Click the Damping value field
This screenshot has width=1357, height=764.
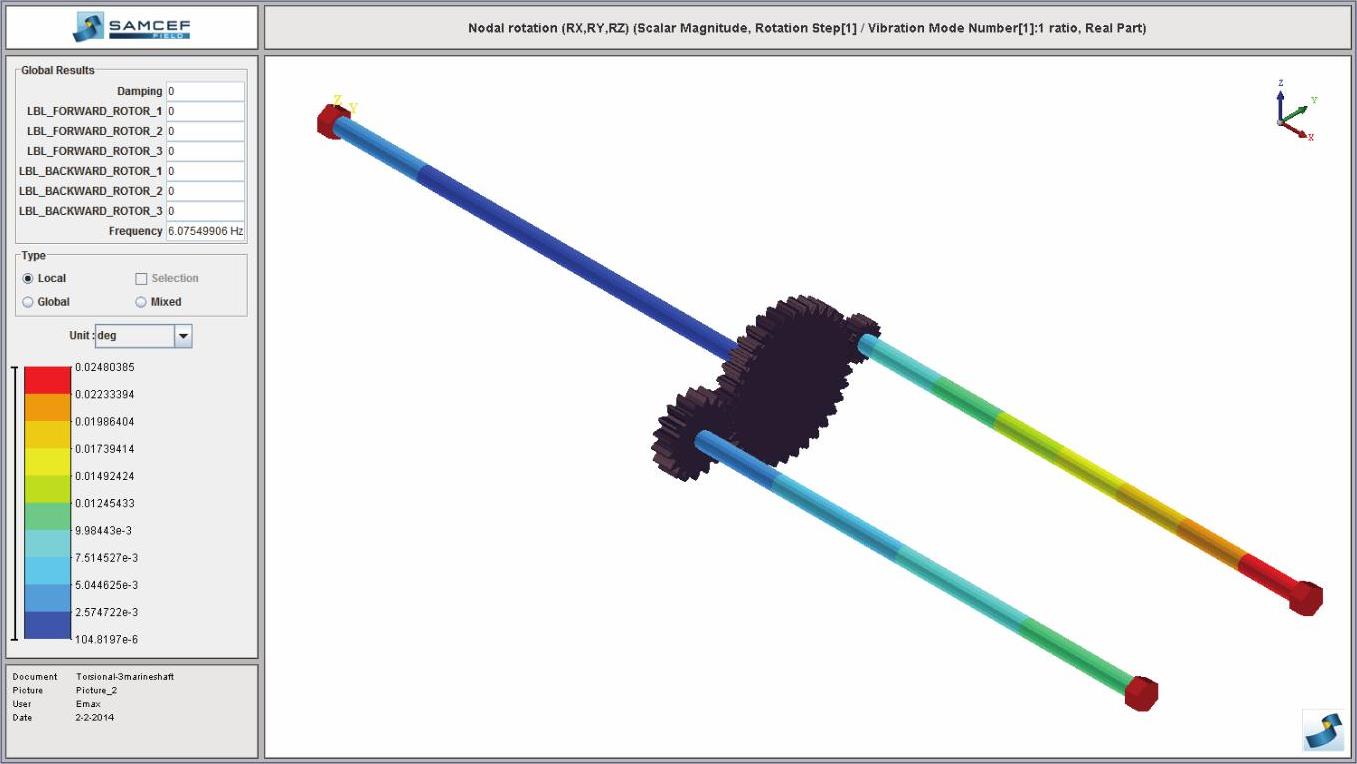tap(205, 91)
